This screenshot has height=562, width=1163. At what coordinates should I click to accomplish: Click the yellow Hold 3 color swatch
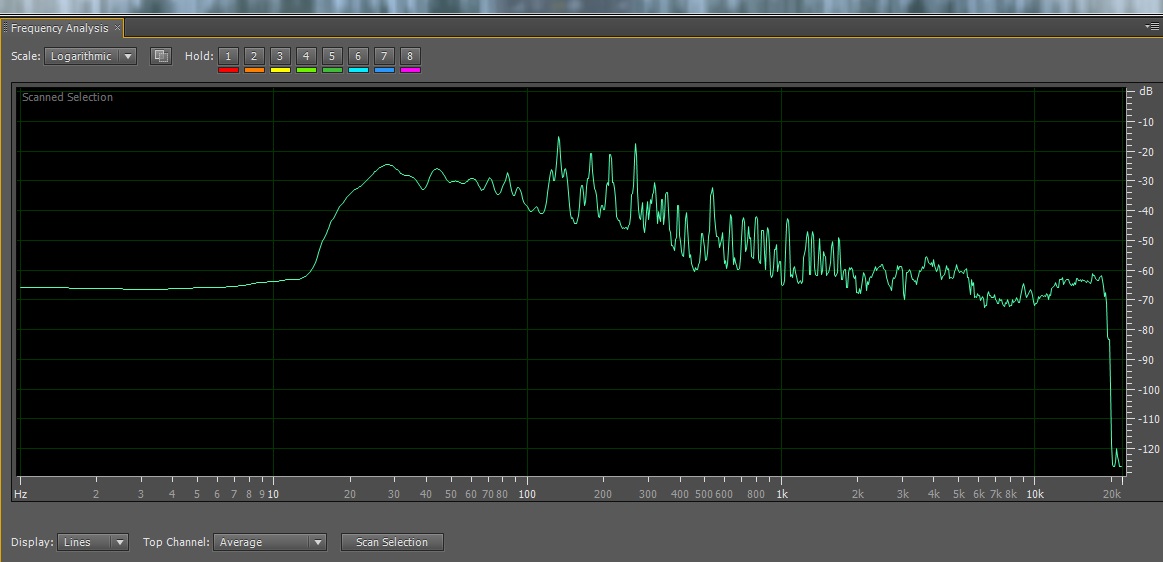(x=280, y=70)
